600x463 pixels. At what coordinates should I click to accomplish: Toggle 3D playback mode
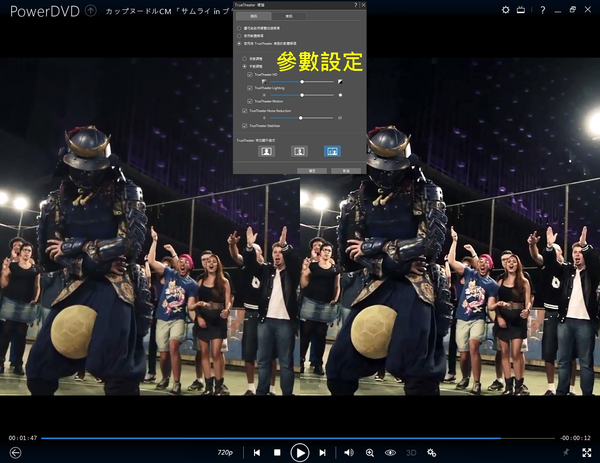tap(411, 452)
